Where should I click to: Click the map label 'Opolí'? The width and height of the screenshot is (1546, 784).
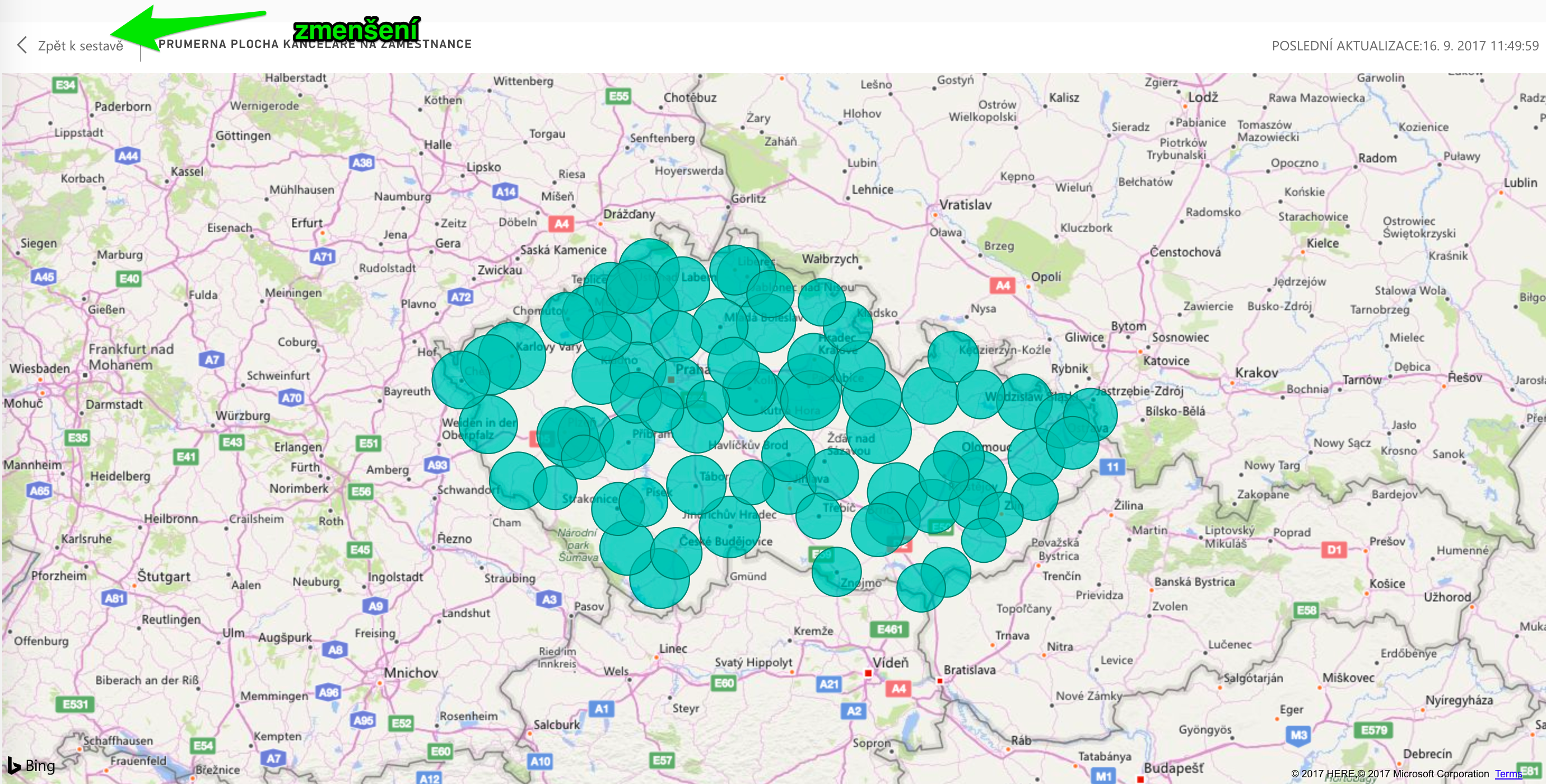coord(1046,277)
